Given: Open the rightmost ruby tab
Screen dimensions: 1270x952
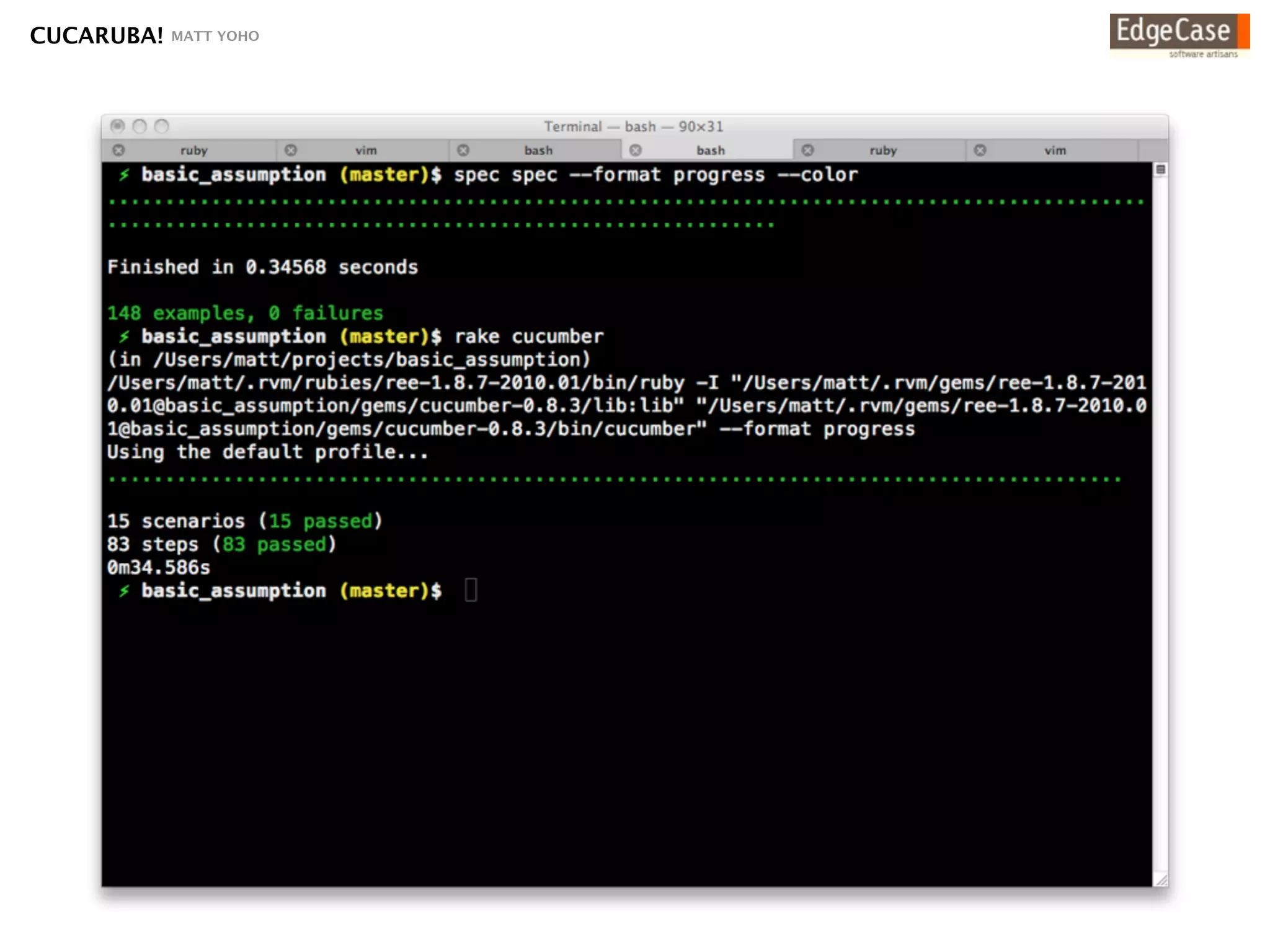Looking at the screenshot, I should (x=883, y=151).
